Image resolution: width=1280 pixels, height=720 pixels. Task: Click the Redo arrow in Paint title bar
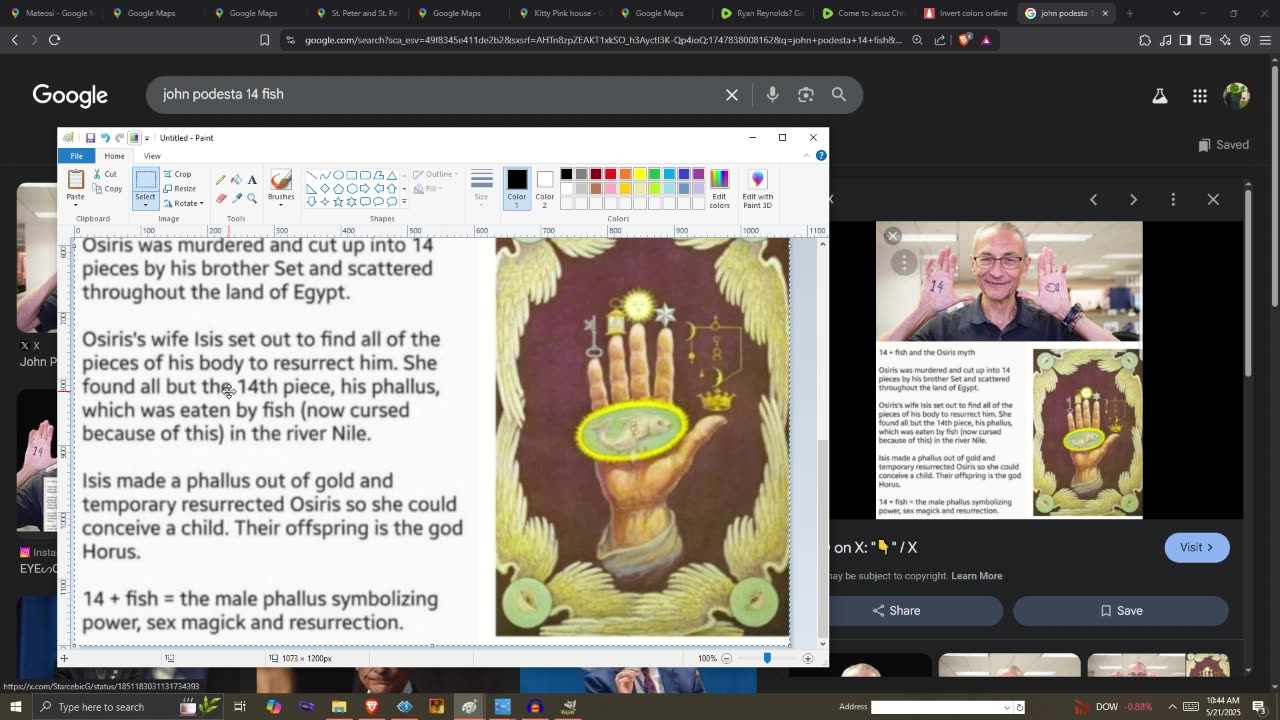pos(119,138)
